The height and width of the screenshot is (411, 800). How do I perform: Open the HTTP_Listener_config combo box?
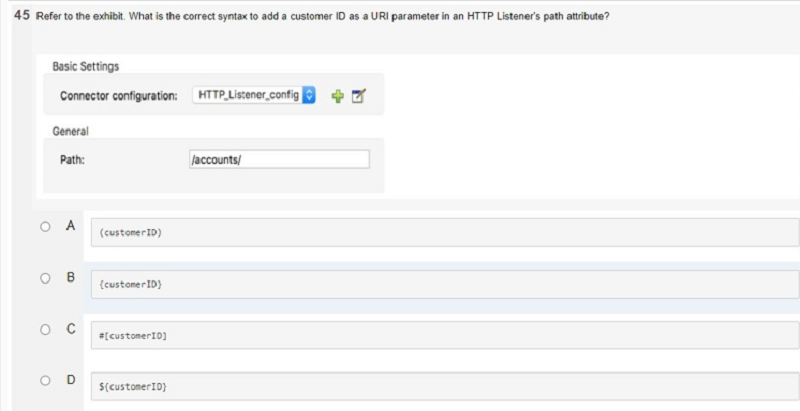tap(255, 95)
